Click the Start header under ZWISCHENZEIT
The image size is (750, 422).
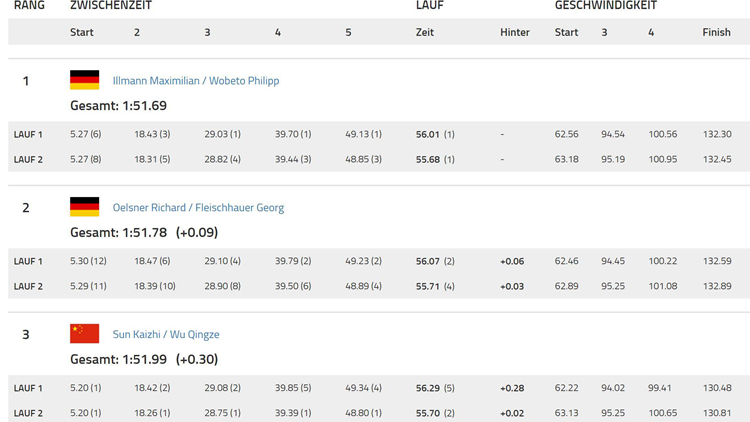(82, 32)
